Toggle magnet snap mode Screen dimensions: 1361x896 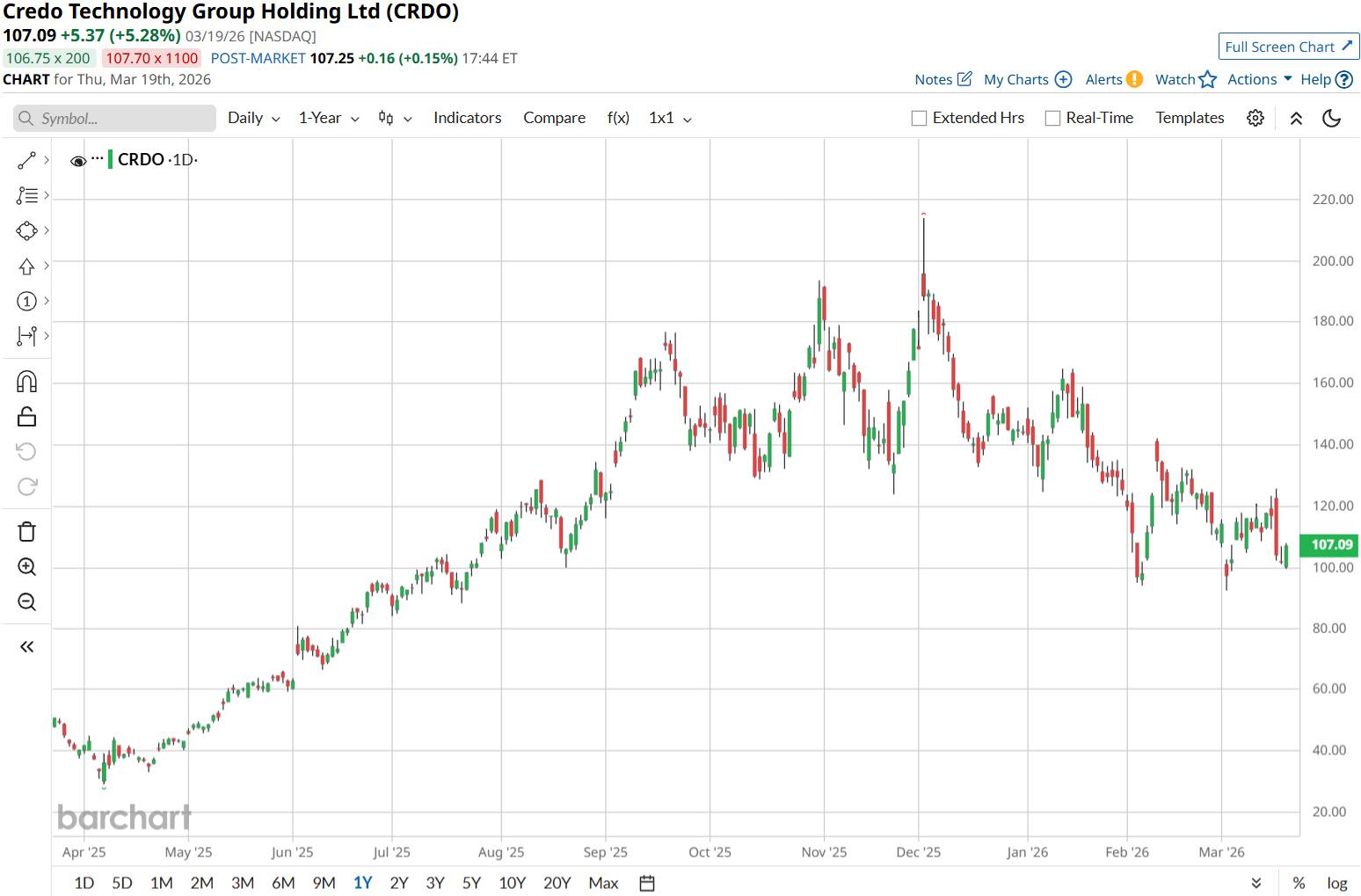coord(26,382)
